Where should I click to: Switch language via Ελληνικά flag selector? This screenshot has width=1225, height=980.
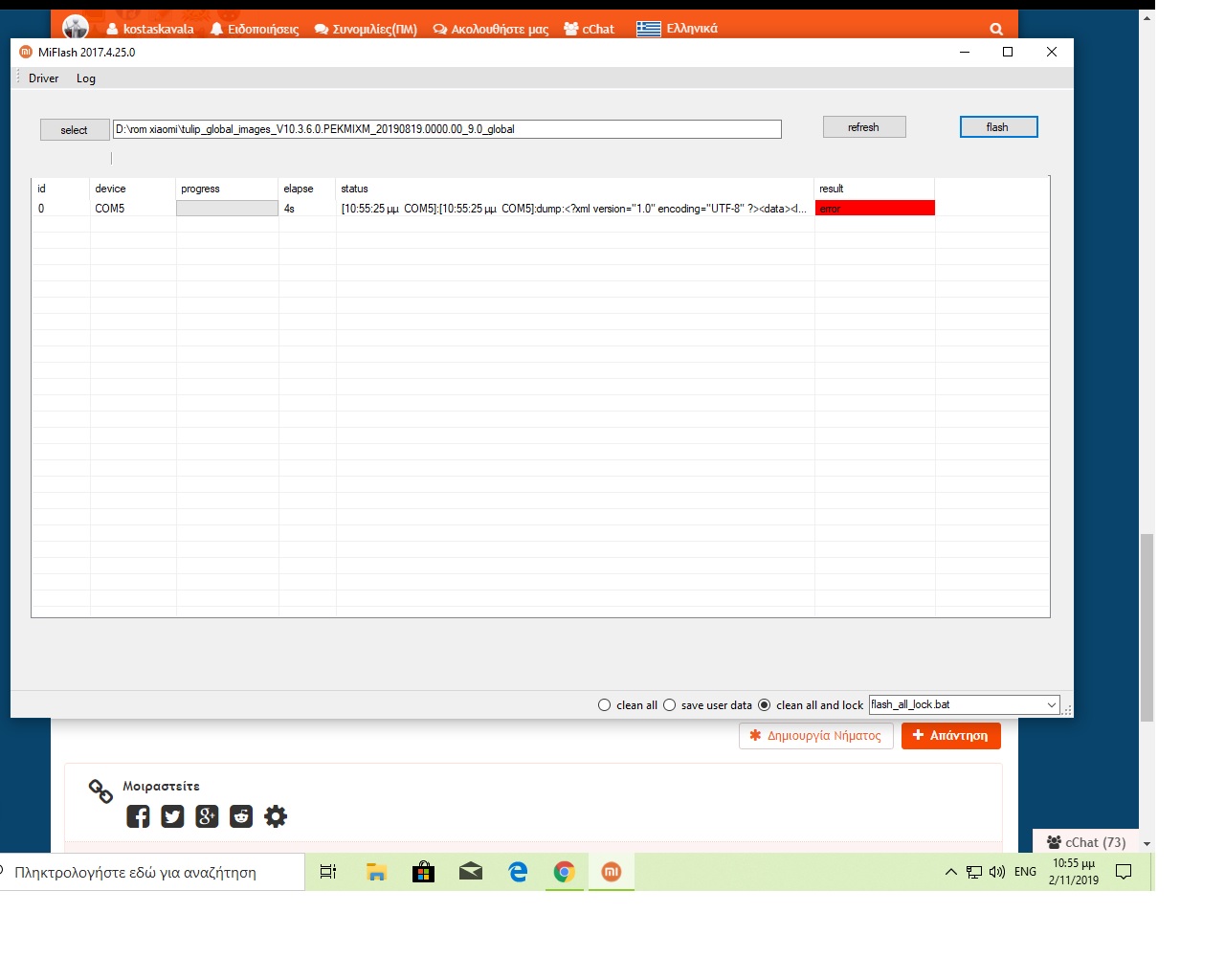(677, 29)
